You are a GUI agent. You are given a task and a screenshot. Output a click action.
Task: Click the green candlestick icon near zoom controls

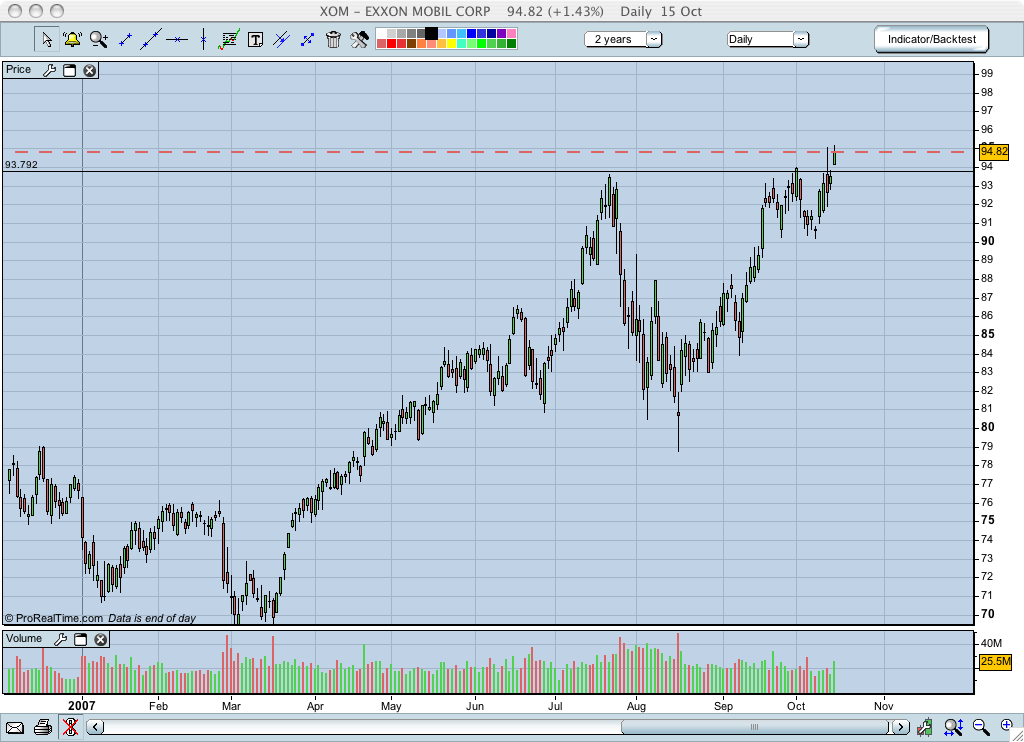pyautogui.click(x=924, y=726)
